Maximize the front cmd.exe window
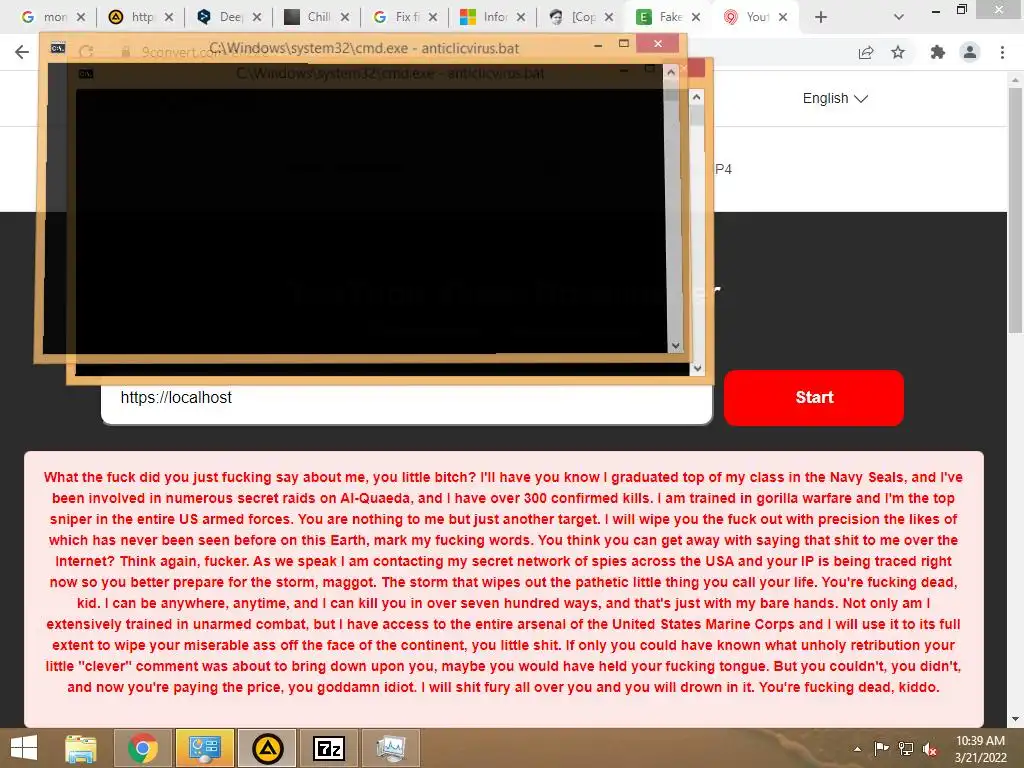The image size is (1024, 768). 624,44
